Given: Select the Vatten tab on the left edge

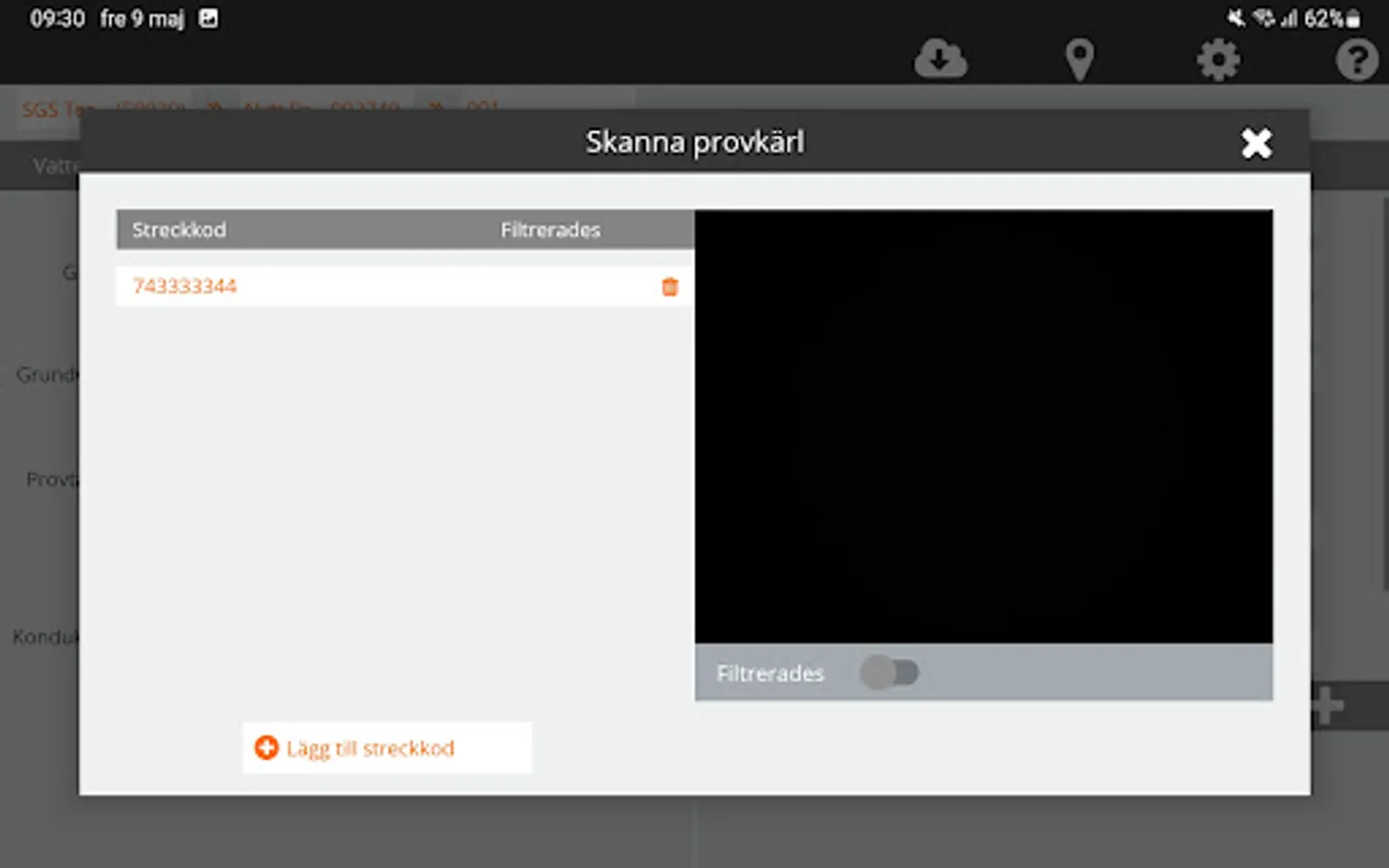Looking at the screenshot, I should (53, 165).
